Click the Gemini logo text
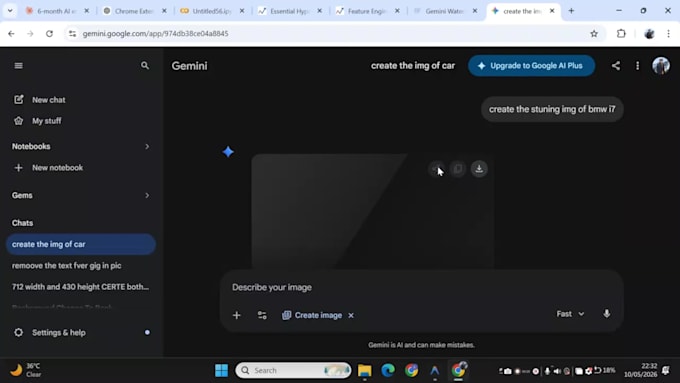 (x=190, y=66)
